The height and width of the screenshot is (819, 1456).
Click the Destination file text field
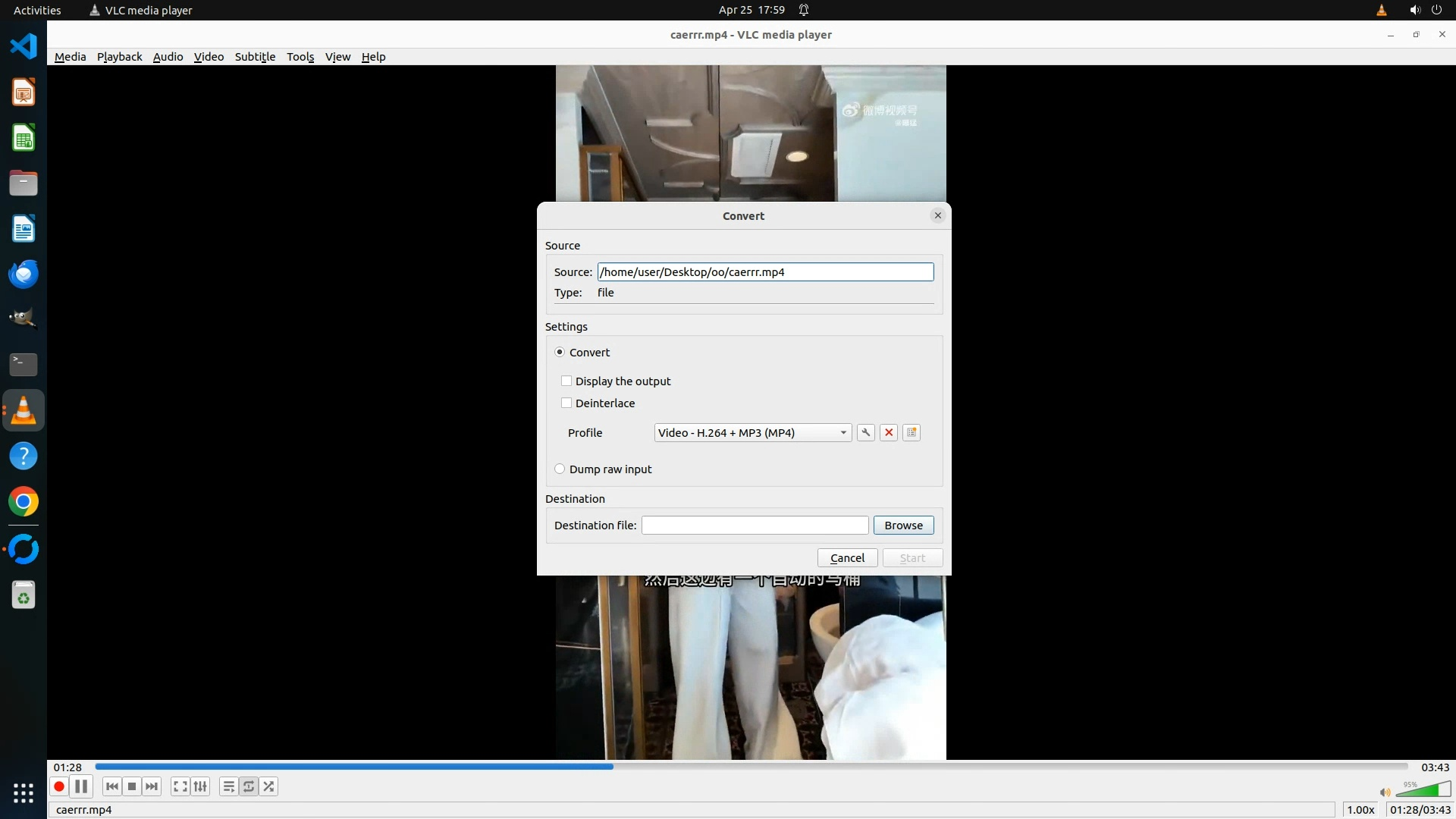point(755,525)
